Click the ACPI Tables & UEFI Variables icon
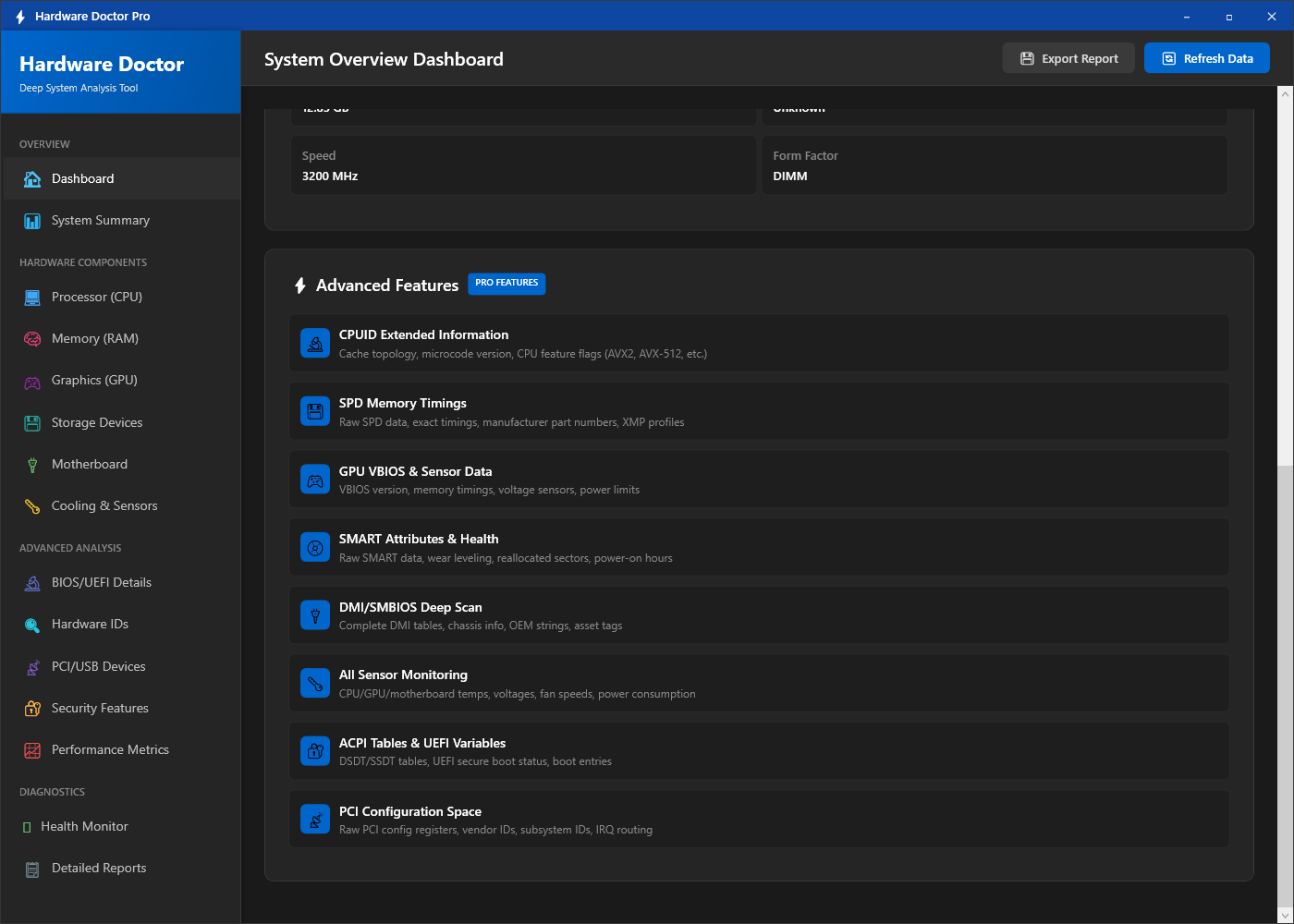The image size is (1294, 924). [x=315, y=751]
